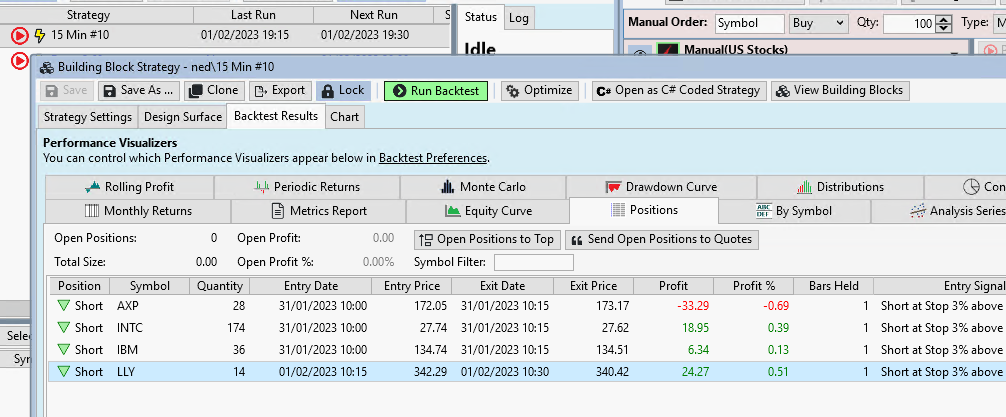Open the Backtest Preferences link

pyautogui.click(x=432, y=158)
